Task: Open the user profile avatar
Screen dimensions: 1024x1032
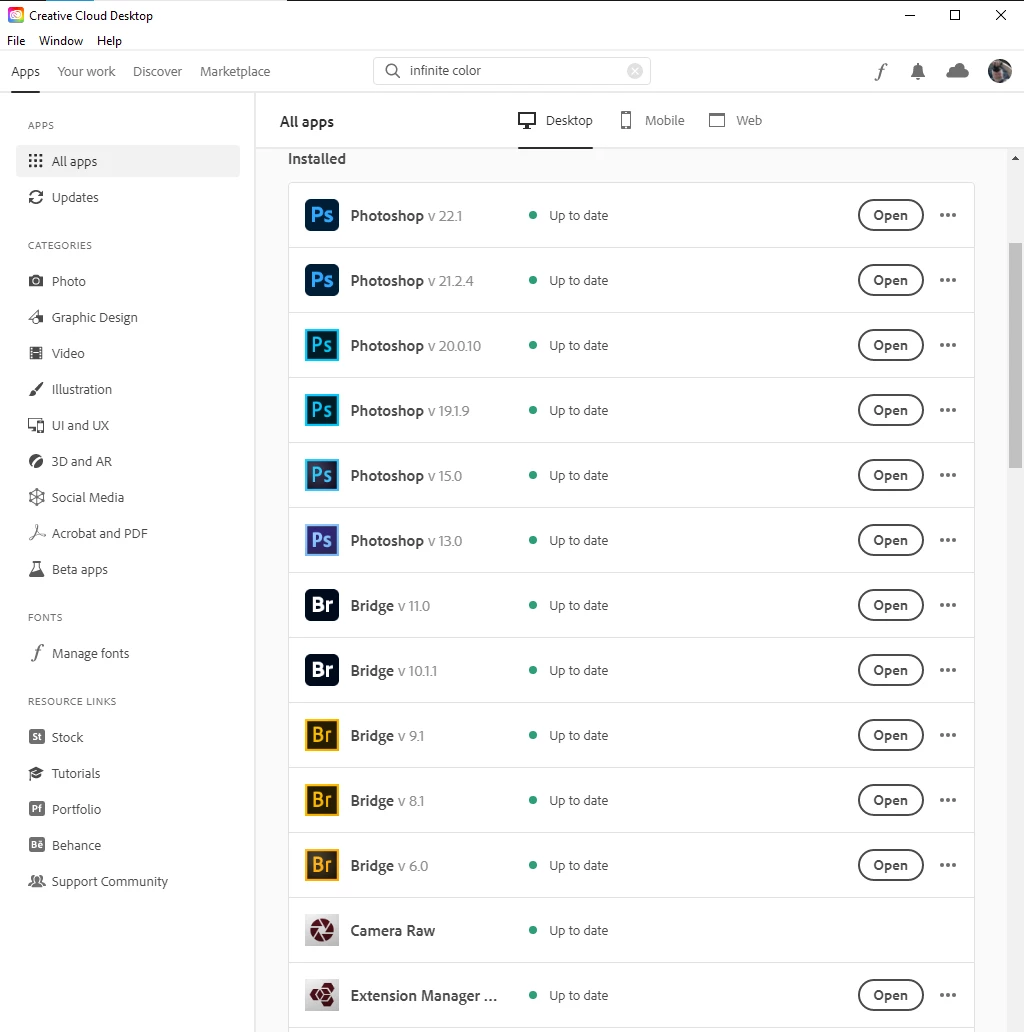Action: point(1000,71)
